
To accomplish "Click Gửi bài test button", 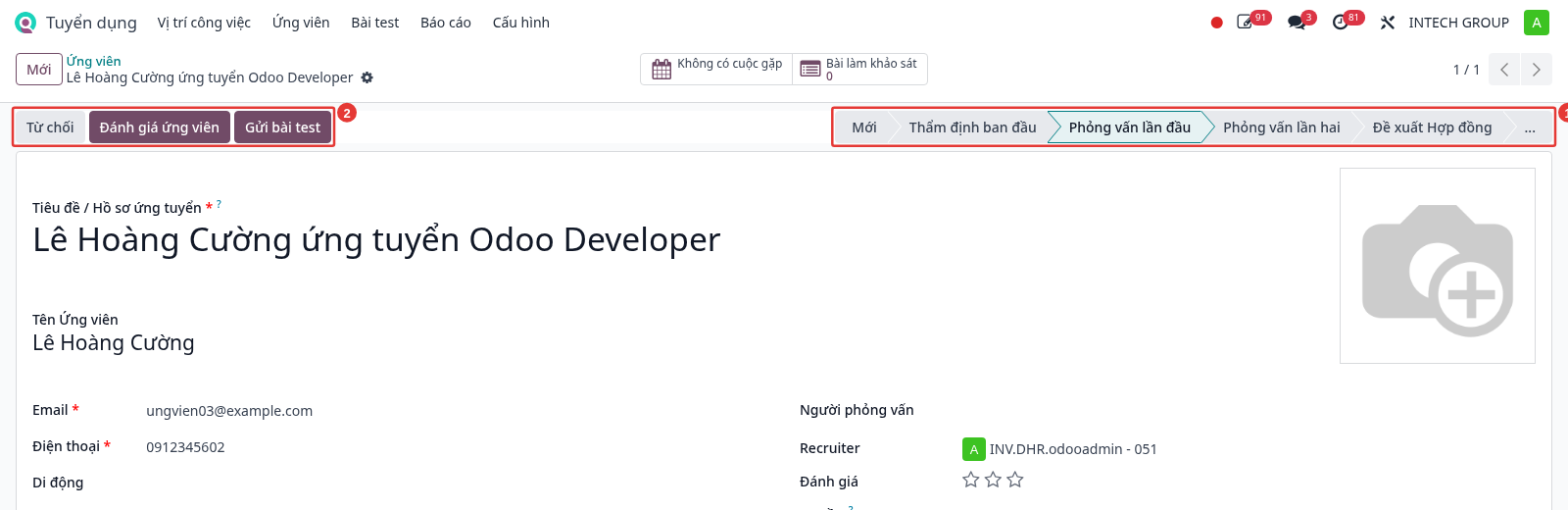I will (283, 127).
